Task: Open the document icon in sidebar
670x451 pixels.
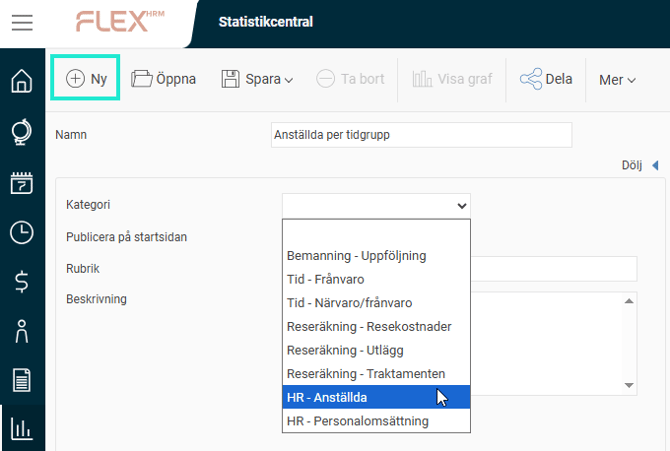Action: coord(21,380)
